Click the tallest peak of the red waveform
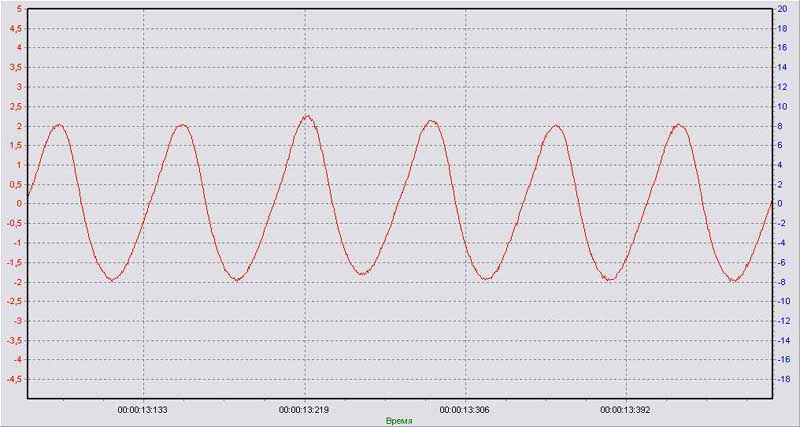800x427 pixels. [x=307, y=117]
